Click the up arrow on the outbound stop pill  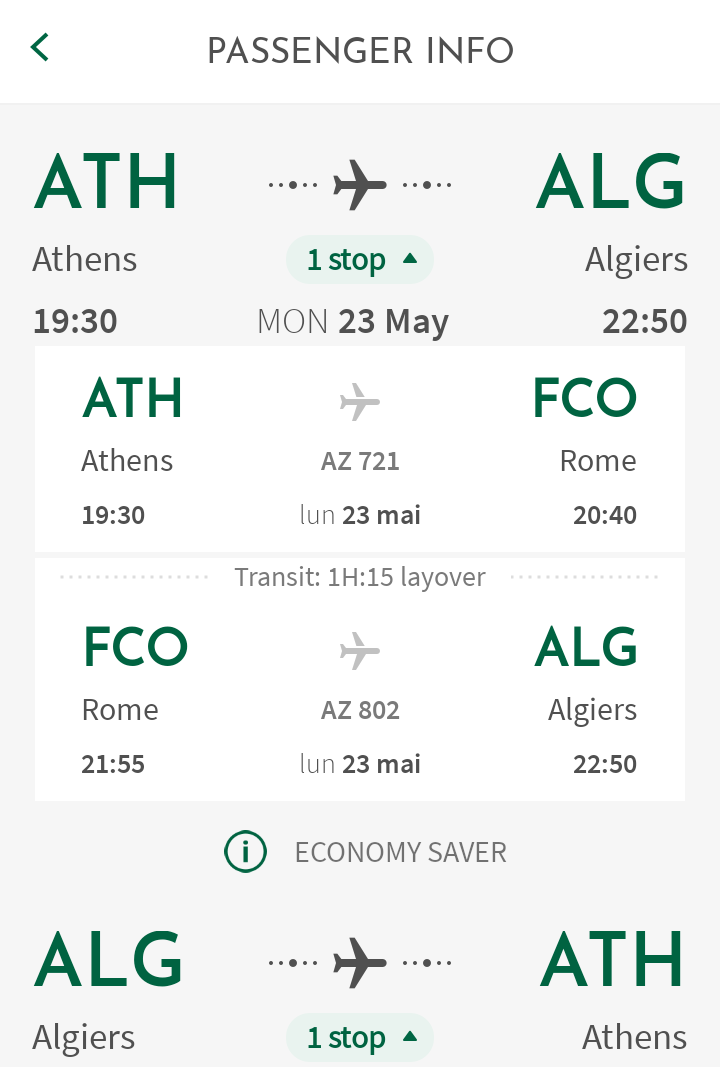click(410, 259)
